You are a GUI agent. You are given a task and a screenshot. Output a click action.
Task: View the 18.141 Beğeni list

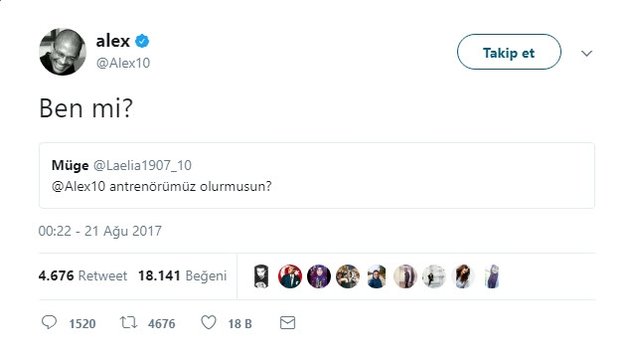click(182, 276)
